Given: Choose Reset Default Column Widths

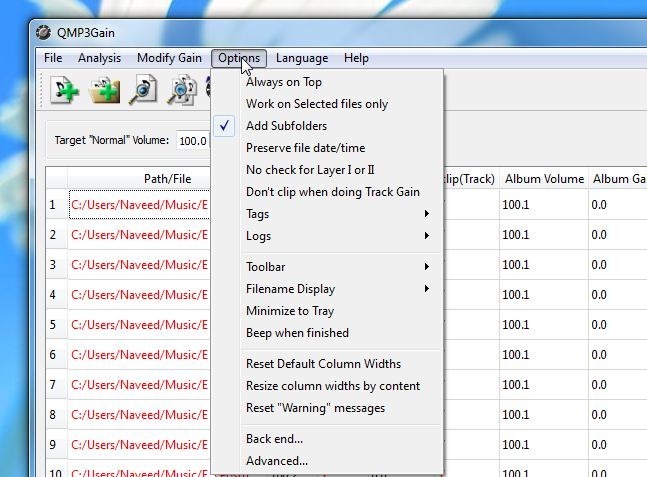Looking at the screenshot, I should [x=327, y=364].
